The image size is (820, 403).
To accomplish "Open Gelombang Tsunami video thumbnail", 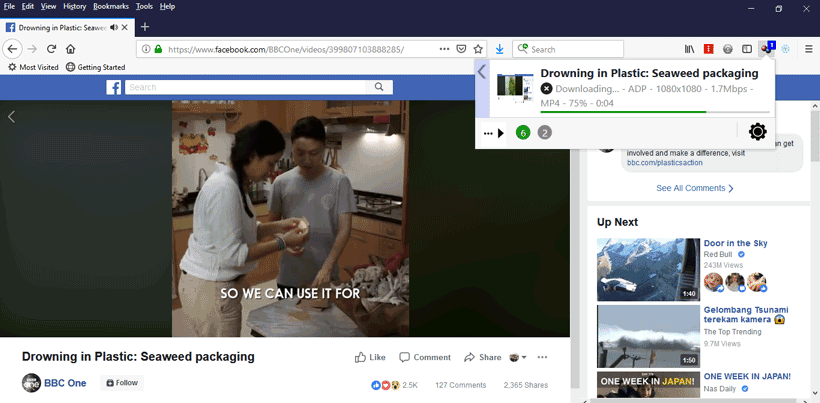I will coord(648,337).
